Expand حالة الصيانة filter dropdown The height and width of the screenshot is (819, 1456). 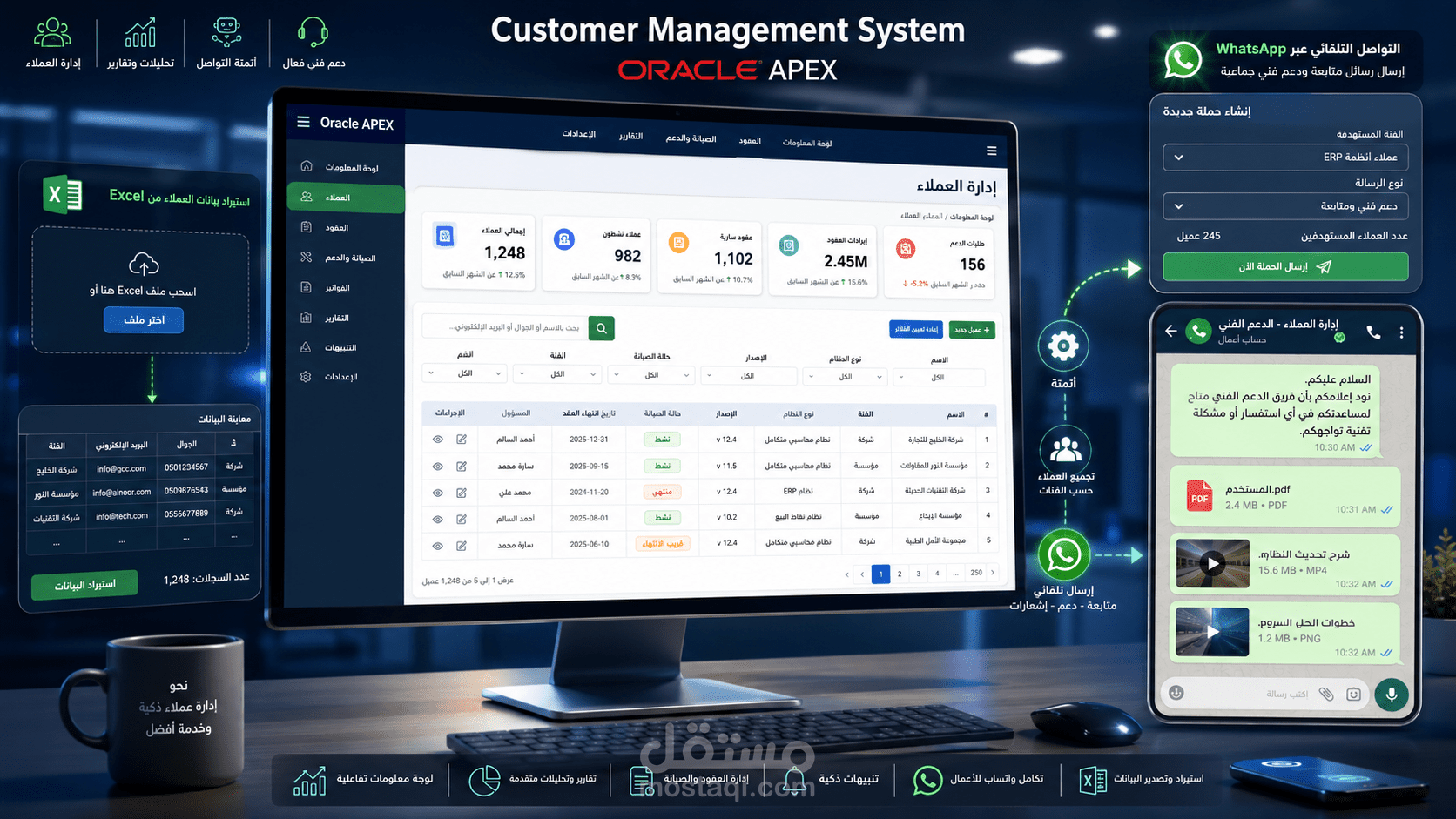click(650, 375)
